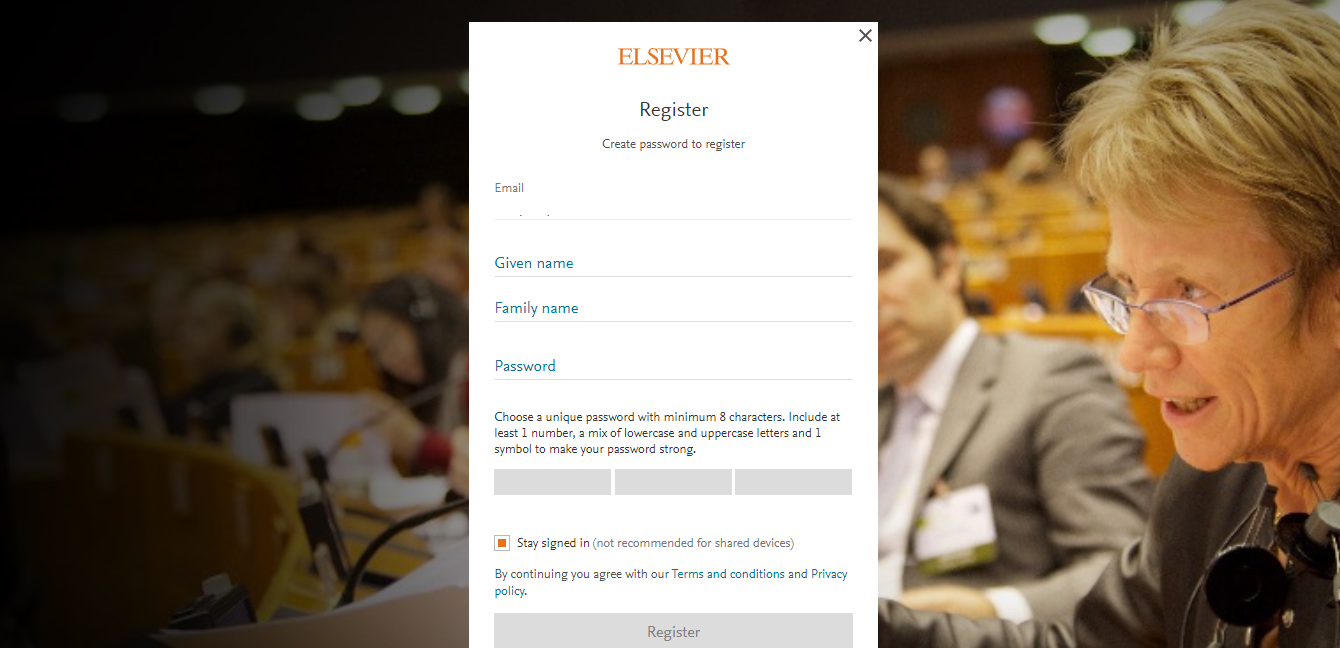Screen dimensions: 1340x648
Task: Click the small Email label above the field
Action: (x=509, y=188)
